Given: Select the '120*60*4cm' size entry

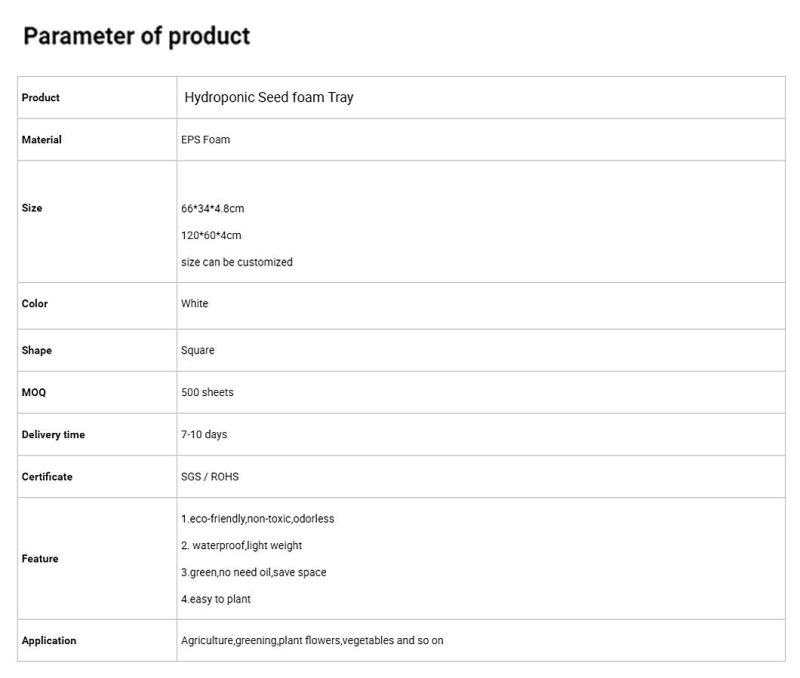Looking at the screenshot, I should (x=211, y=235).
